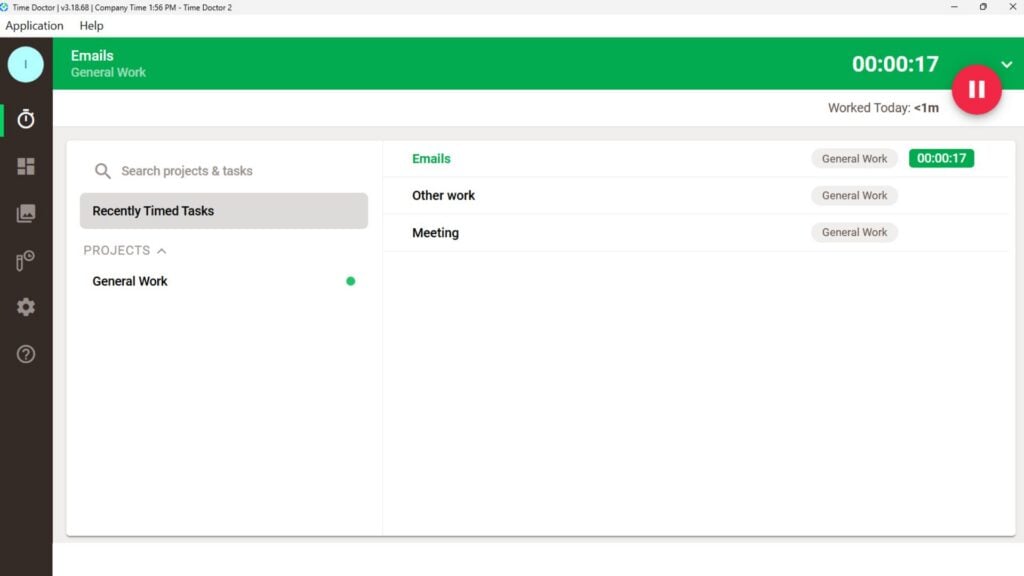1024x576 pixels.
Task: Start the Other work task
Action: point(696,195)
